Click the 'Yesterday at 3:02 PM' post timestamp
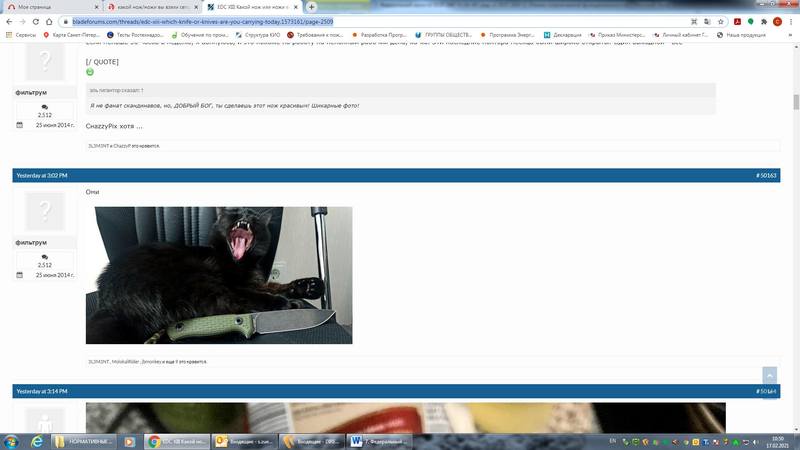 pos(42,176)
